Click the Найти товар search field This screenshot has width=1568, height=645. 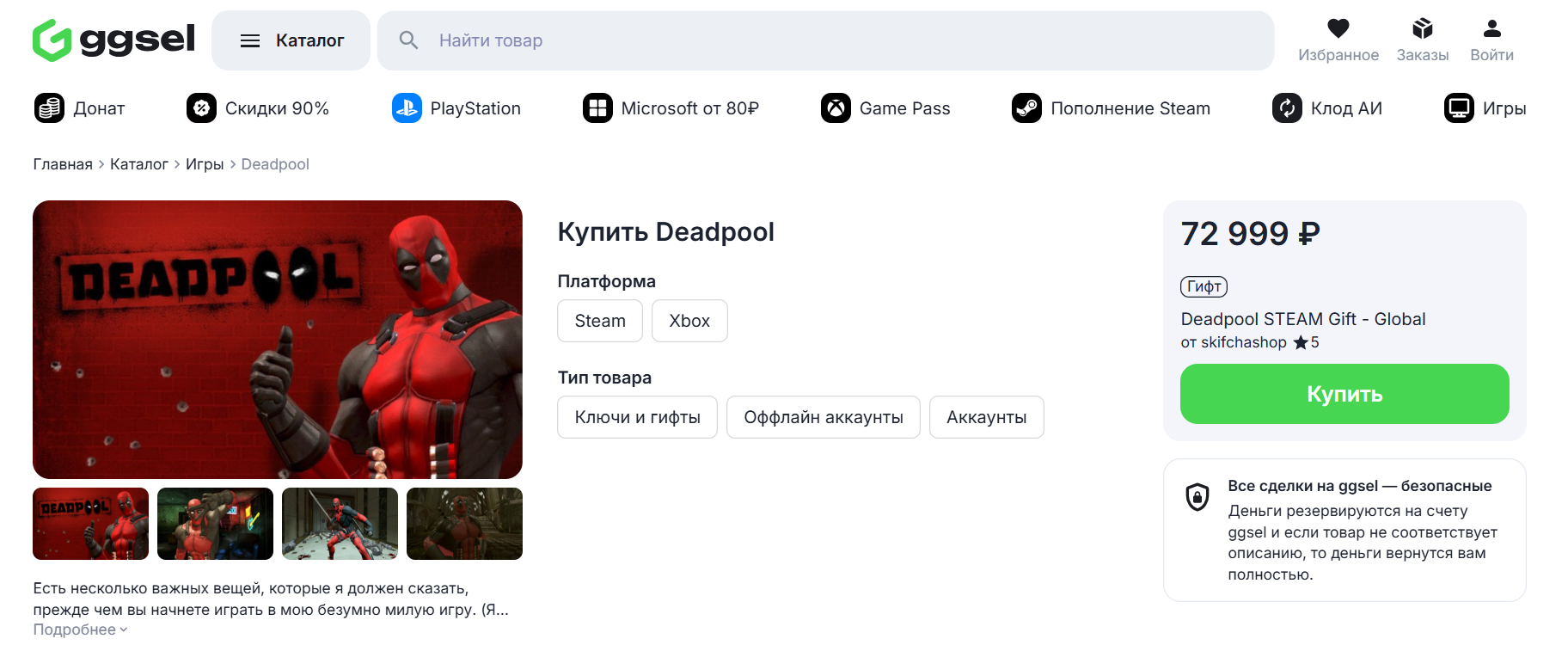coord(825,40)
